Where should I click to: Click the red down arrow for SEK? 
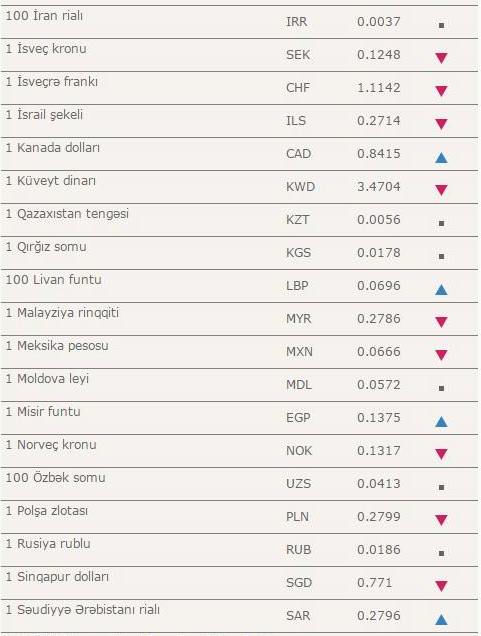(441, 58)
